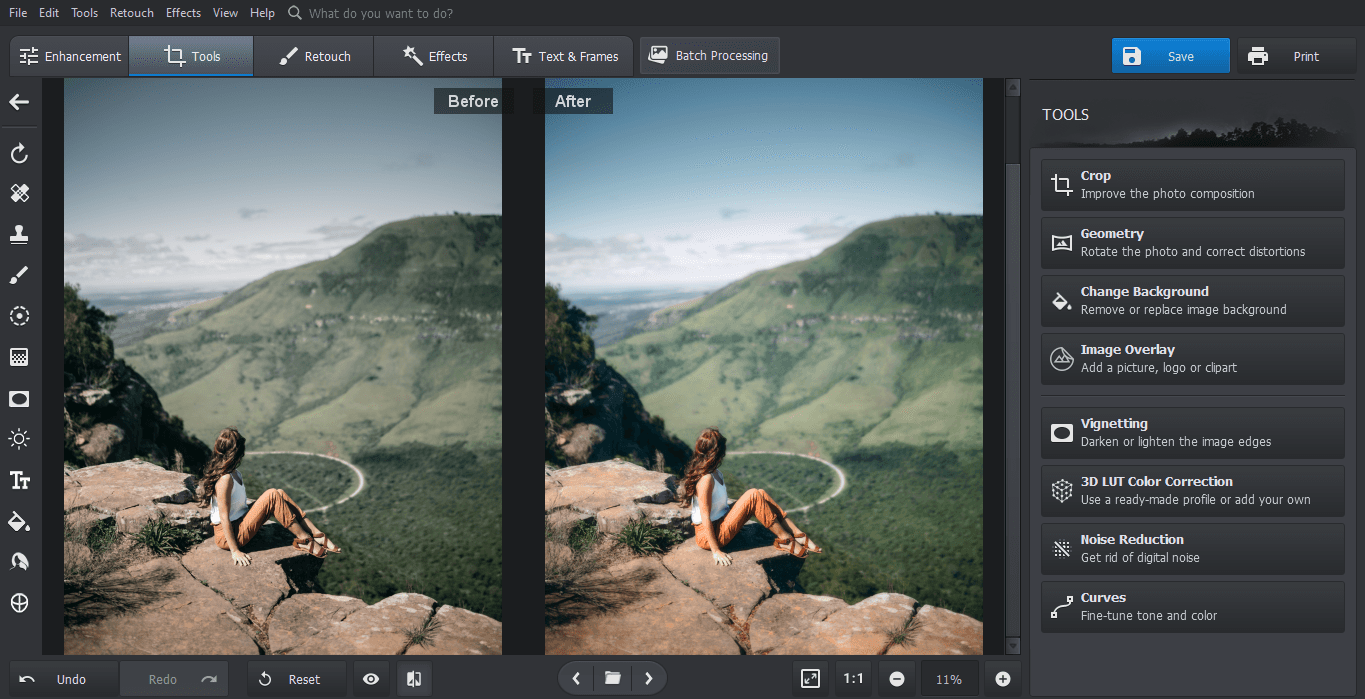
Task: Switch to the Tools tab
Action: coord(191,56)
